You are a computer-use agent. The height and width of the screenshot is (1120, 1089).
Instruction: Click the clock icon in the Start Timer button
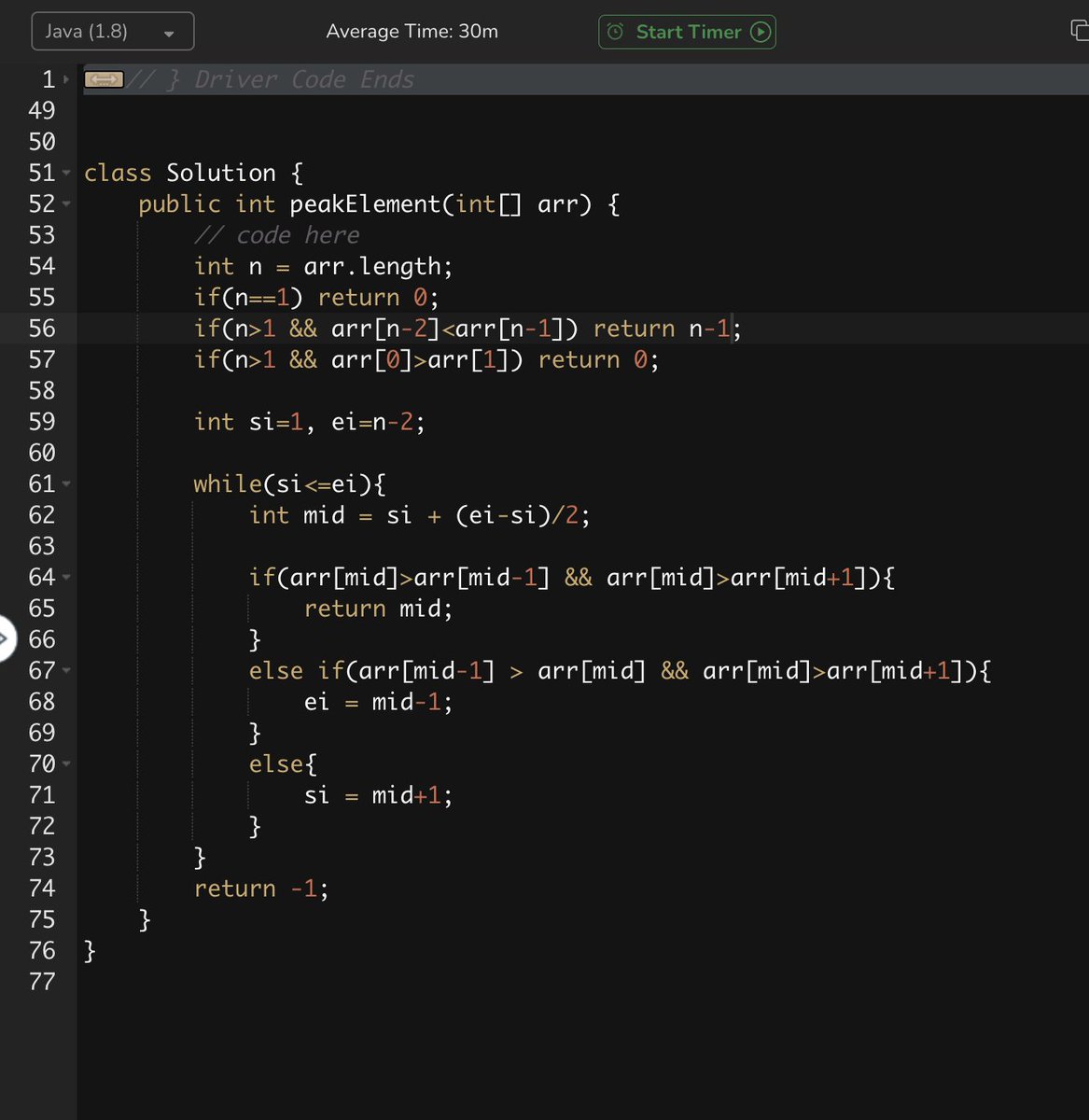(615, 32)
